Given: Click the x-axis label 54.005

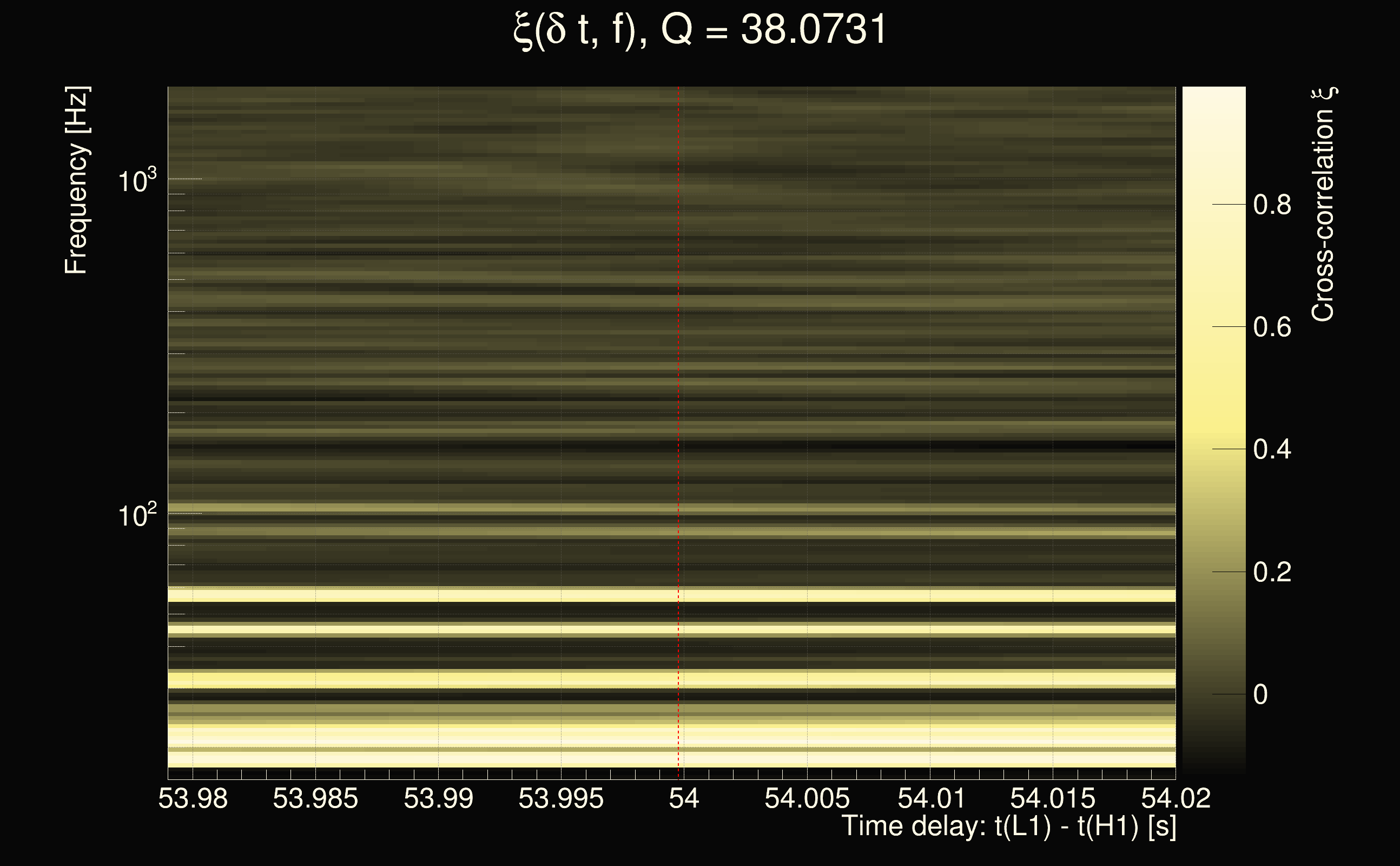Looking at the screenshot, I should coord(807,798).
